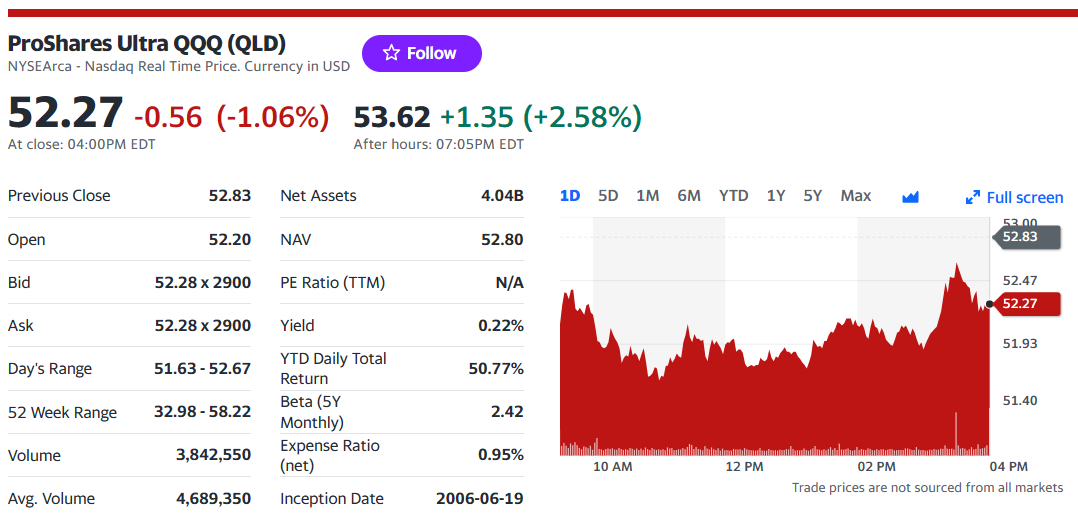Show the YTD chart range

pyautogui.click(x=734, y=196)
